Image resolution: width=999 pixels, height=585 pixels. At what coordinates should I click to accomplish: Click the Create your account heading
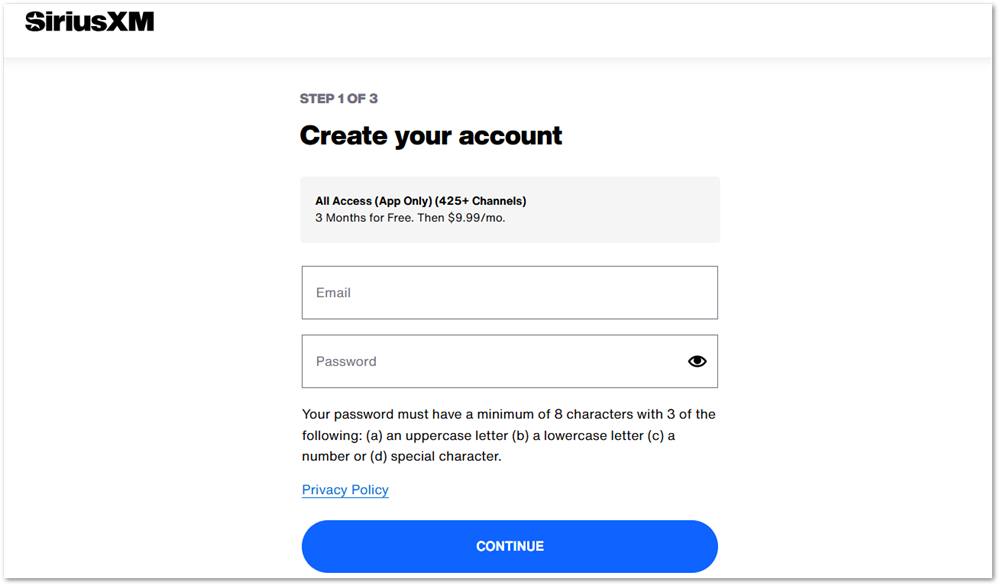(431, 136)
